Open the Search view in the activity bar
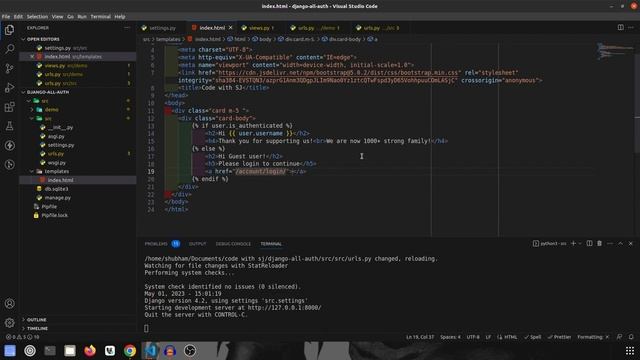This screenshot has height=360, width=640. [9, 49]
